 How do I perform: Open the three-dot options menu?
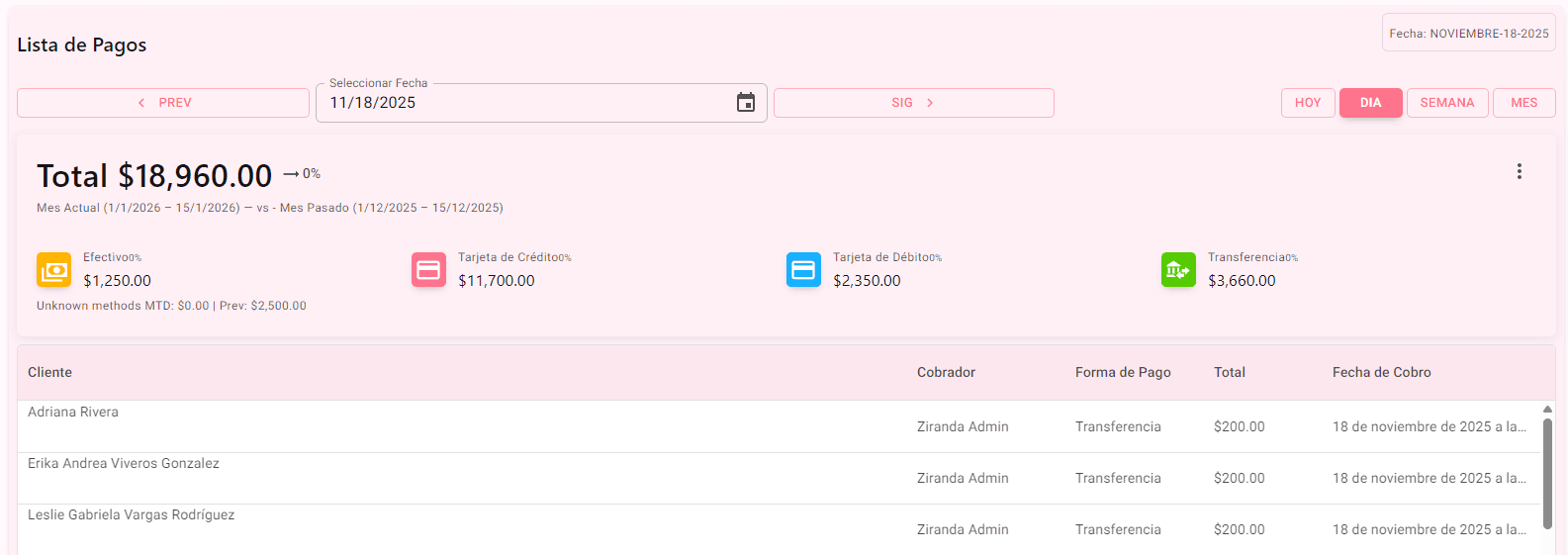click(x=1519, y=171)
